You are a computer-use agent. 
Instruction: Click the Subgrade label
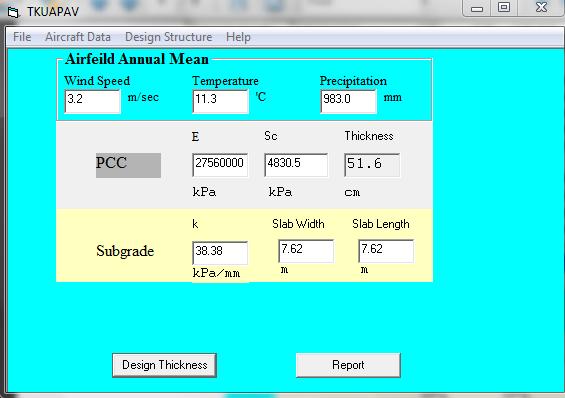click(x=125, y=251)
